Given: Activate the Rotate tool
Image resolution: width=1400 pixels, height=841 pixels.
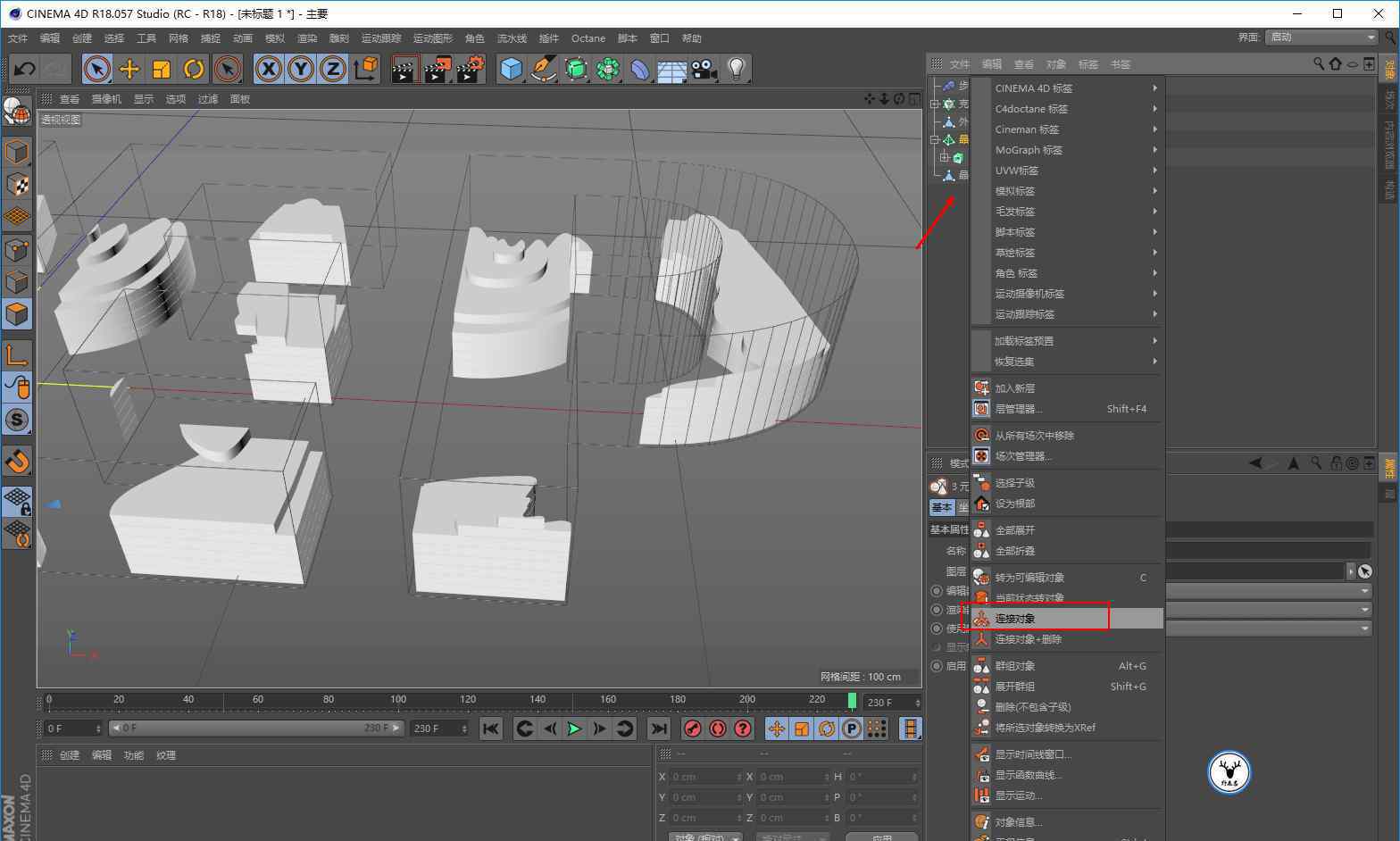Looking at the screenshot, I should (x=194, y=69).
